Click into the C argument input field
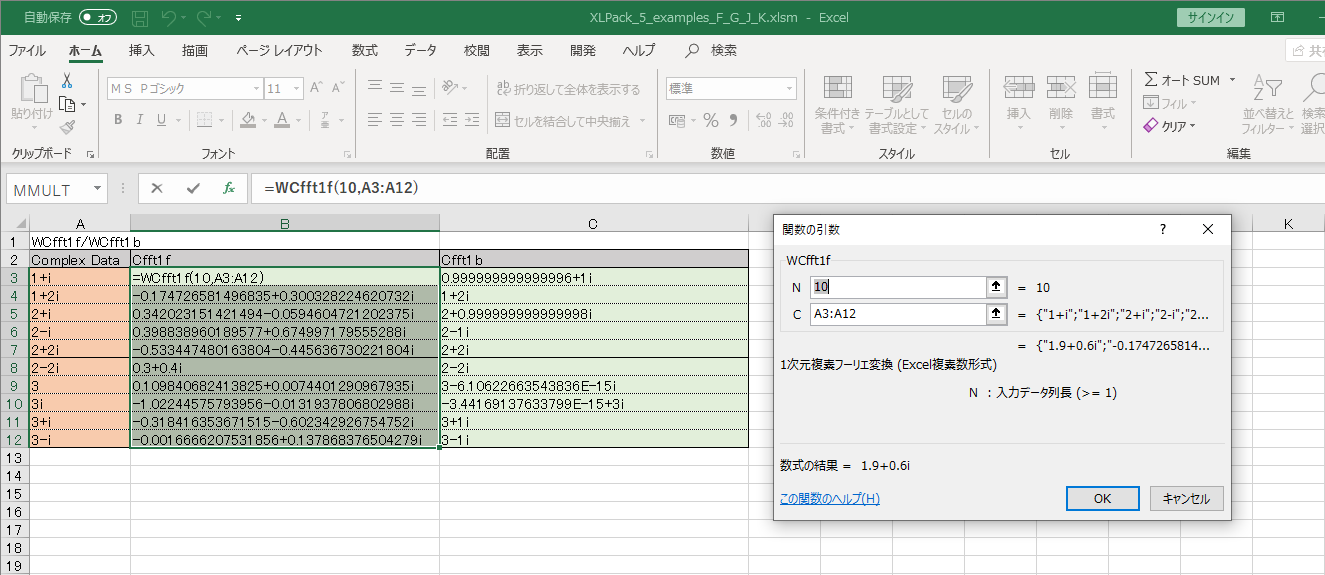This screenshot has width=1325, height=575. pos(897,315)
